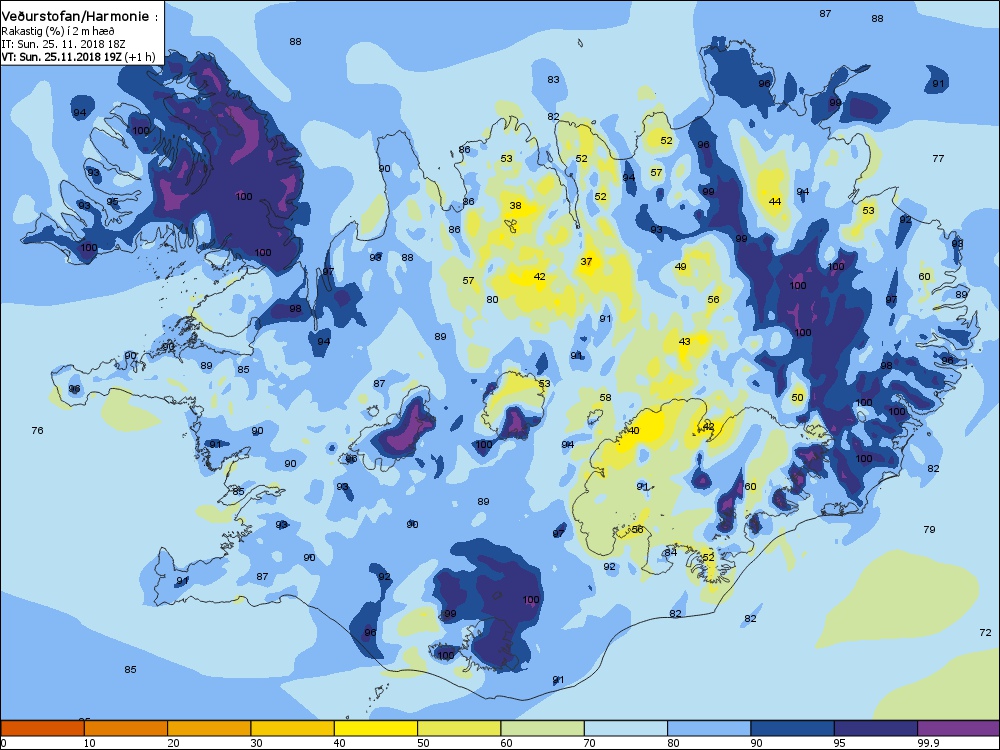Click the legend tick label 99.9
1000x750 pixels.
(x=927, y=743)
